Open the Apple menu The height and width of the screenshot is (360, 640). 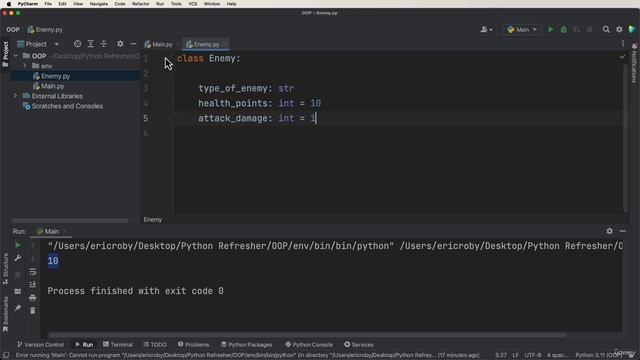click(x=9, y=4)
